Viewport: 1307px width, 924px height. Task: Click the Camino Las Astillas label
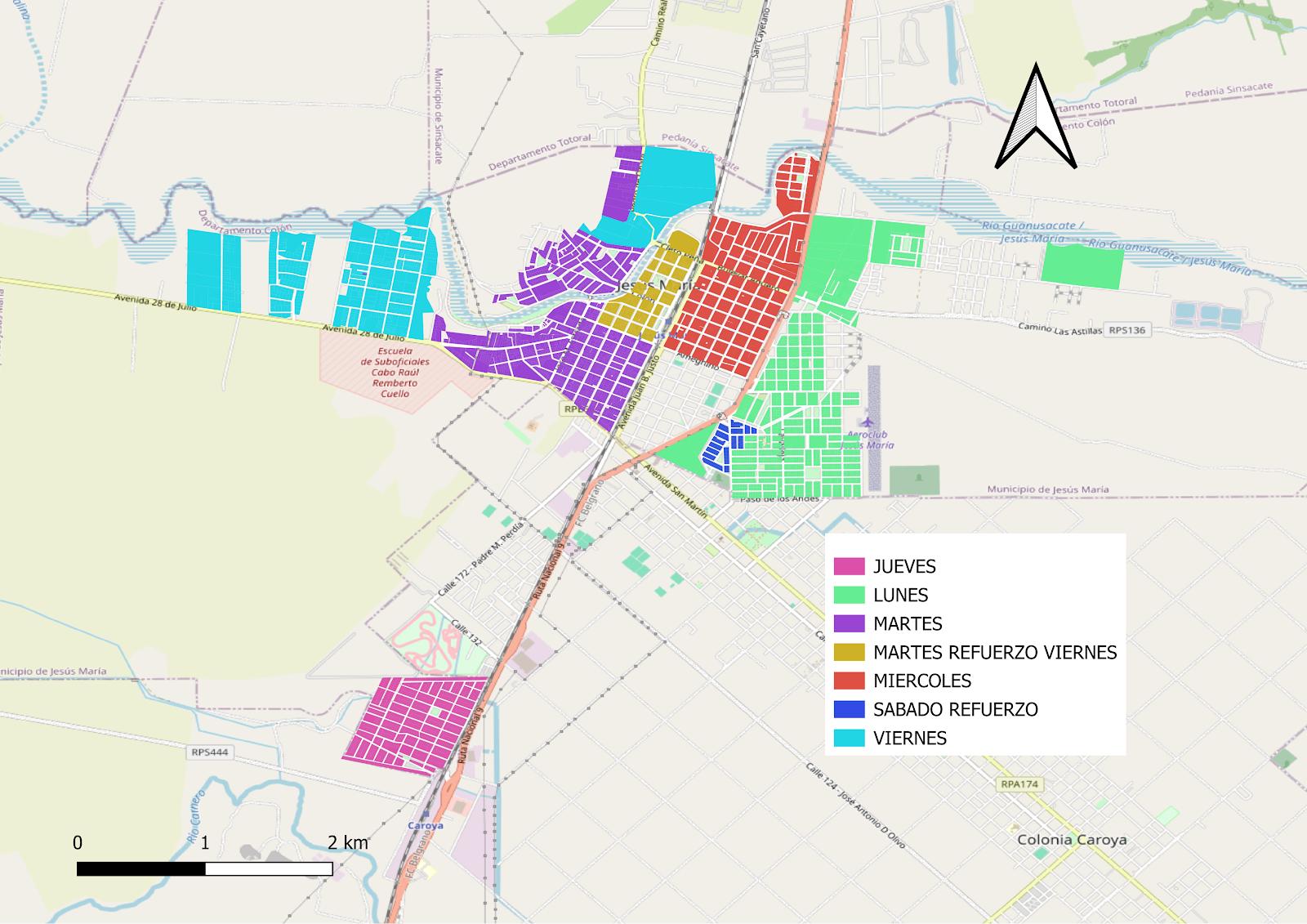coord(1059,329)
